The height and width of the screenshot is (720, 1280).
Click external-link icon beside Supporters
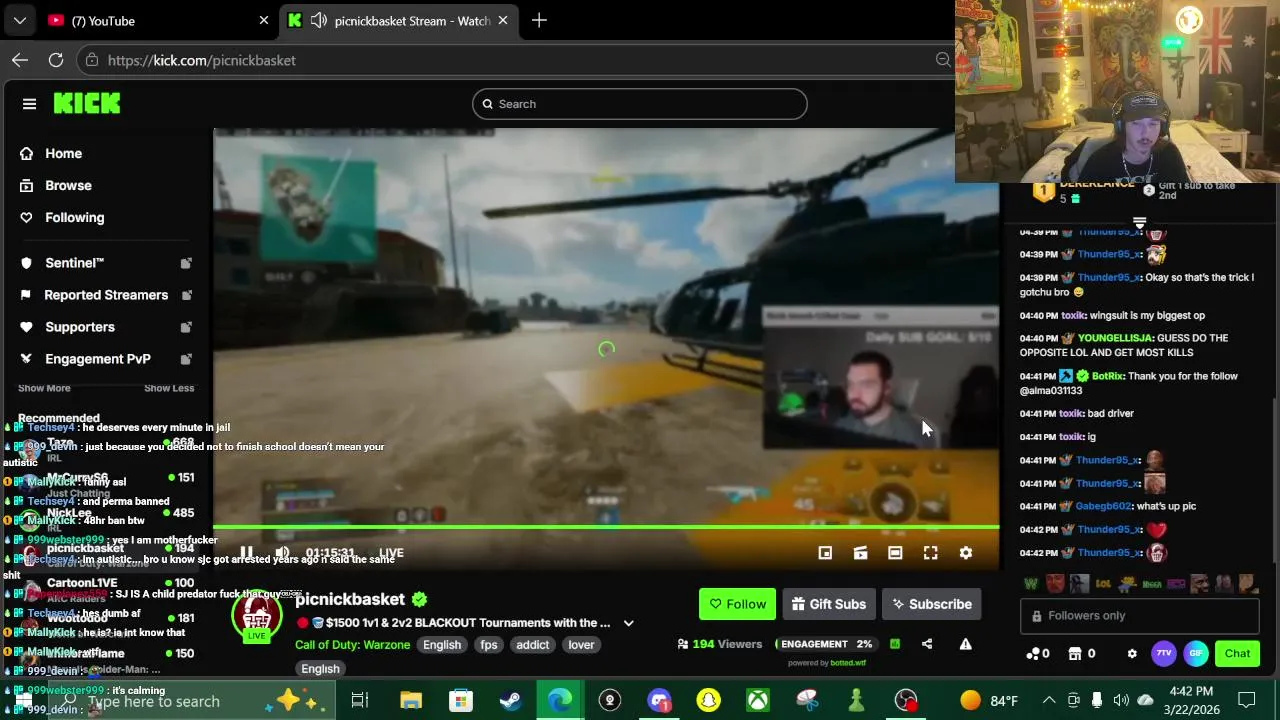(x=186, y=327)
